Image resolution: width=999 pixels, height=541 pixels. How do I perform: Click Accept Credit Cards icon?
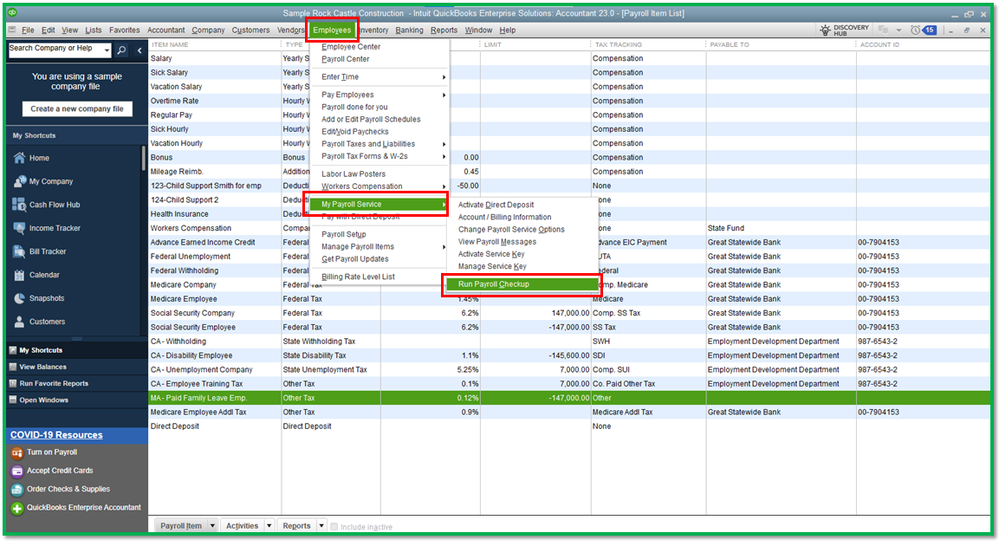tap(17, 471)
